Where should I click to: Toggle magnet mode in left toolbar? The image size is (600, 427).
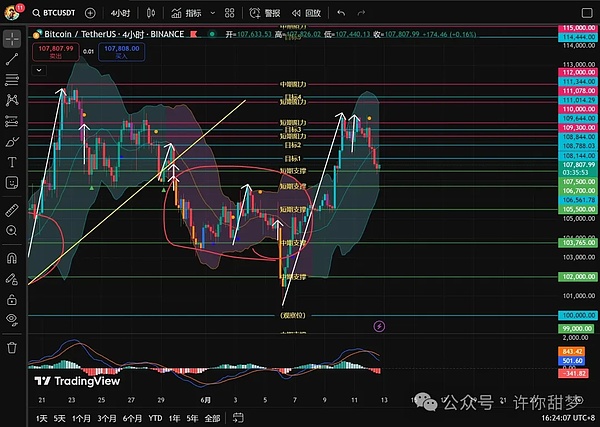[12, 257]
